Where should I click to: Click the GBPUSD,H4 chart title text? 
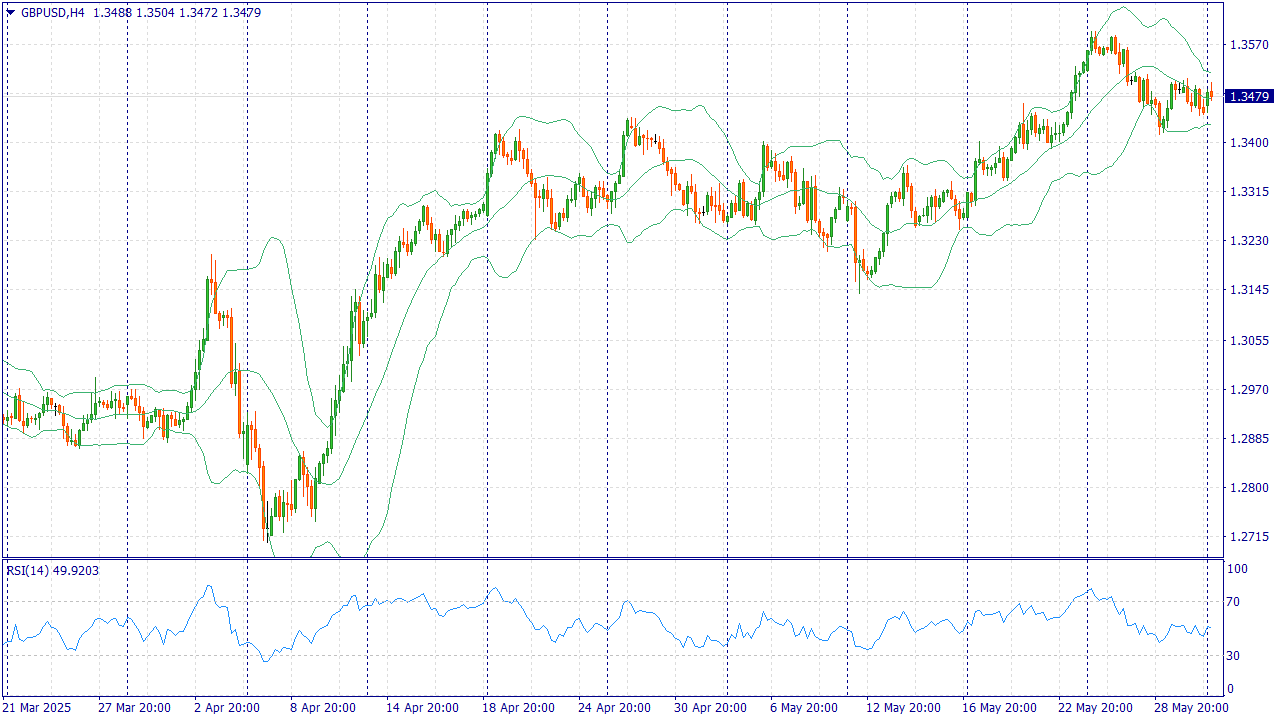(x=52, y=13)
